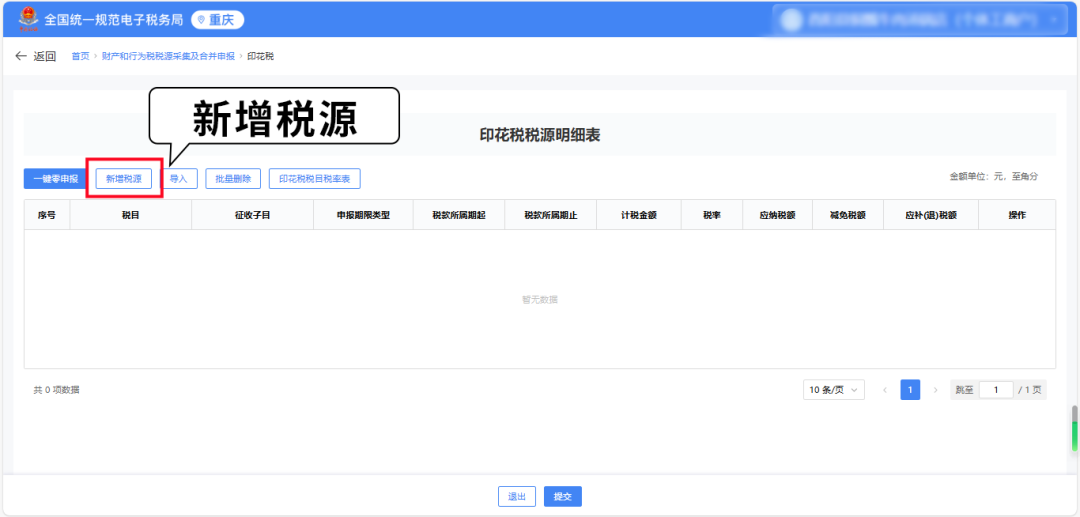Screen dimensions: 1080x517
Task: Click the 税目 column header
Action: coord(130,215)
